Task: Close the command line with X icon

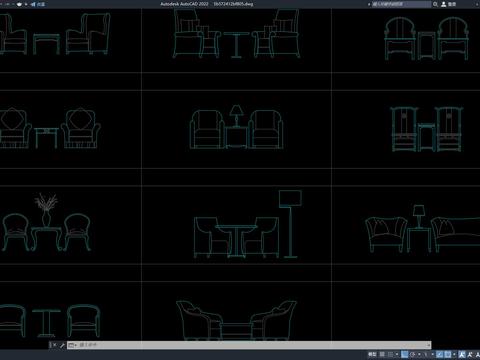Action: point(54,345)
